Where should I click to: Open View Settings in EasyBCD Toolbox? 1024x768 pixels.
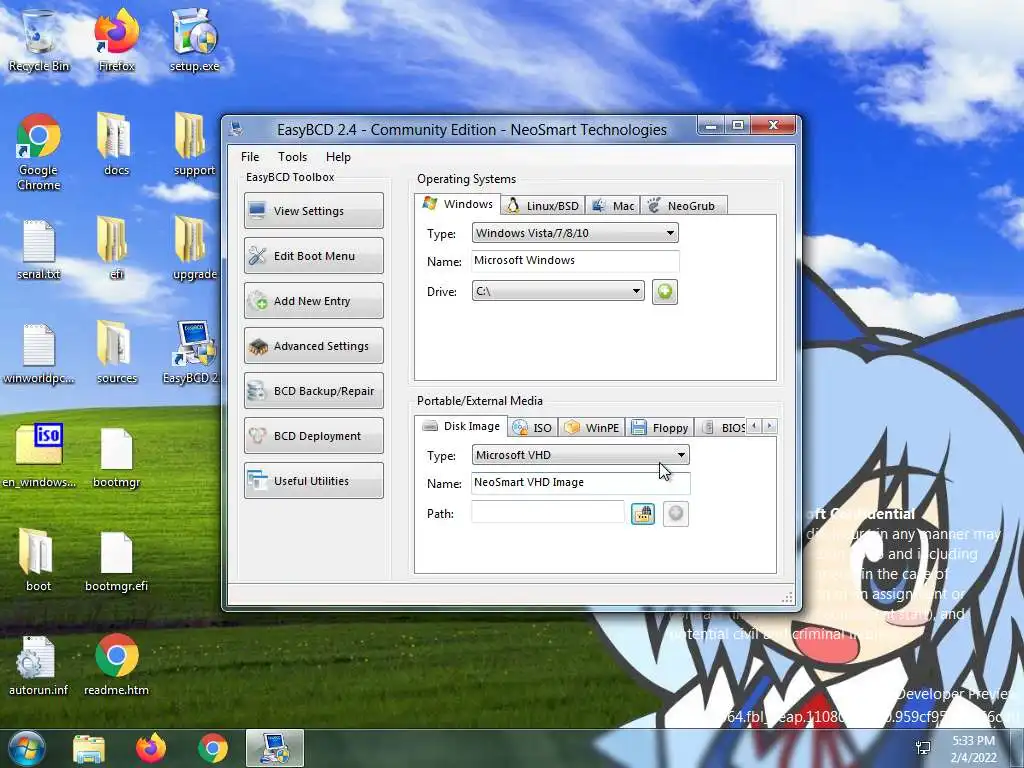click(x=313, y=210)
